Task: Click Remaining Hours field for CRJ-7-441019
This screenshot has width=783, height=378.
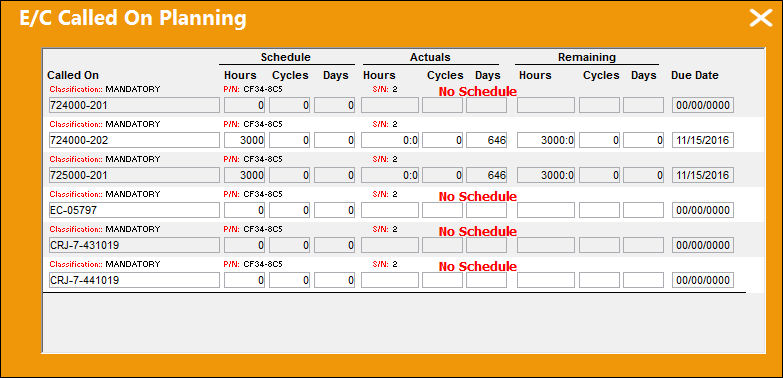Action: (546, 280)
